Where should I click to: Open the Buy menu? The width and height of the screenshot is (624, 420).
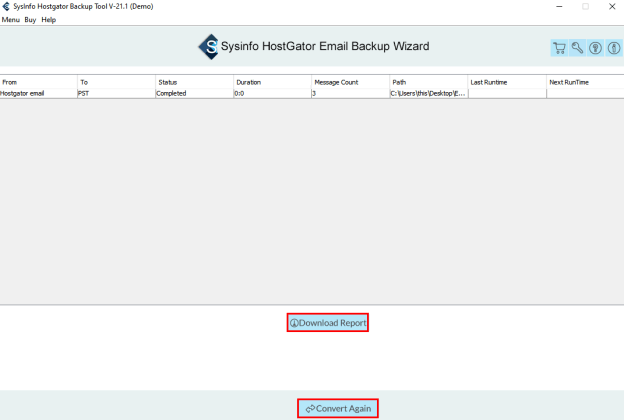[31, 20]
